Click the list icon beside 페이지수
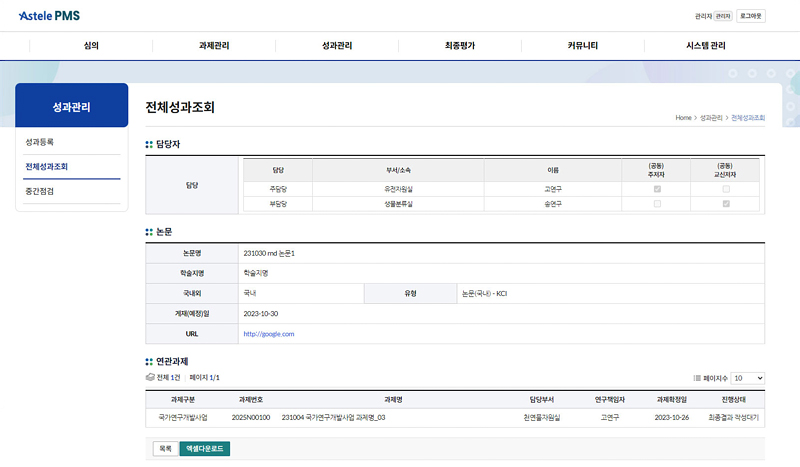Screen dimensions: 800x467 [x=697, y=378]
